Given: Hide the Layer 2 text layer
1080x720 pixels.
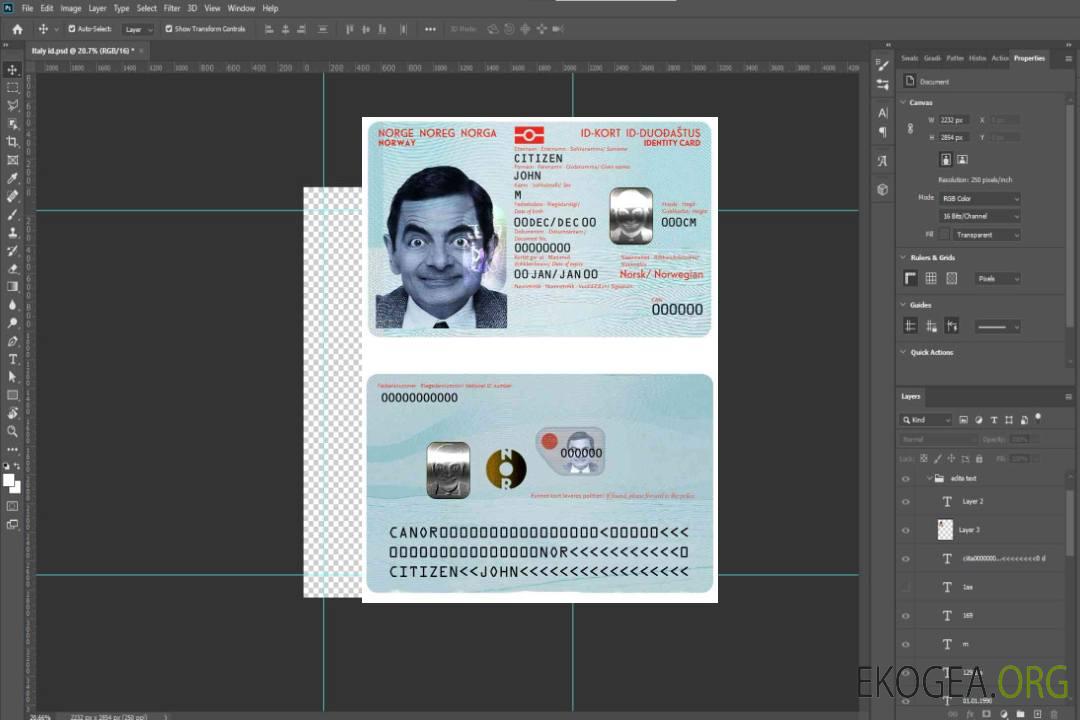Looking at the screenshot, I should click(906, 501).
